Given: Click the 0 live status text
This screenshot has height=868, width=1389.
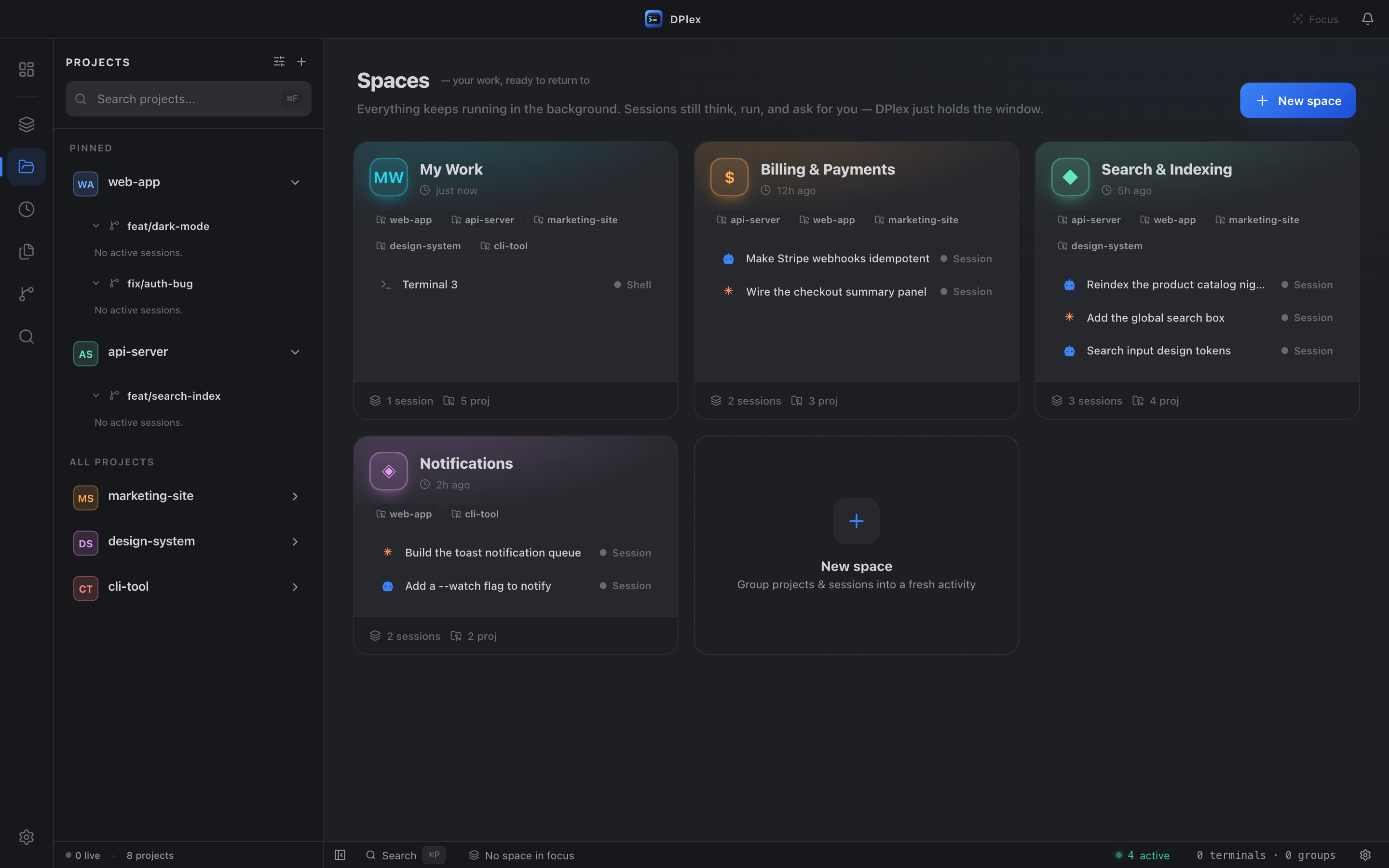Looking at the screenshot, I should 83,855.
